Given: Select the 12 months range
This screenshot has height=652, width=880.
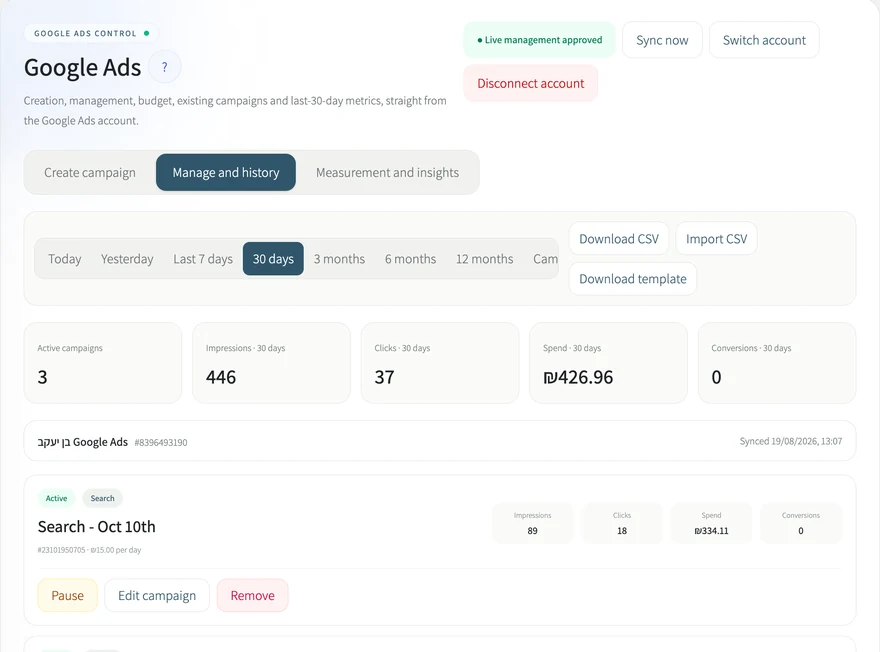Looking at the screenshot, I should [x=484, y=259].
